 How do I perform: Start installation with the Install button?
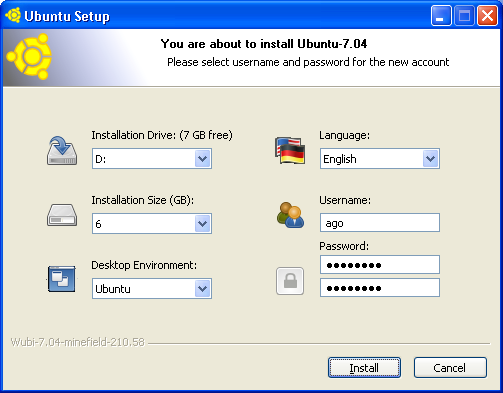point(364,368)
